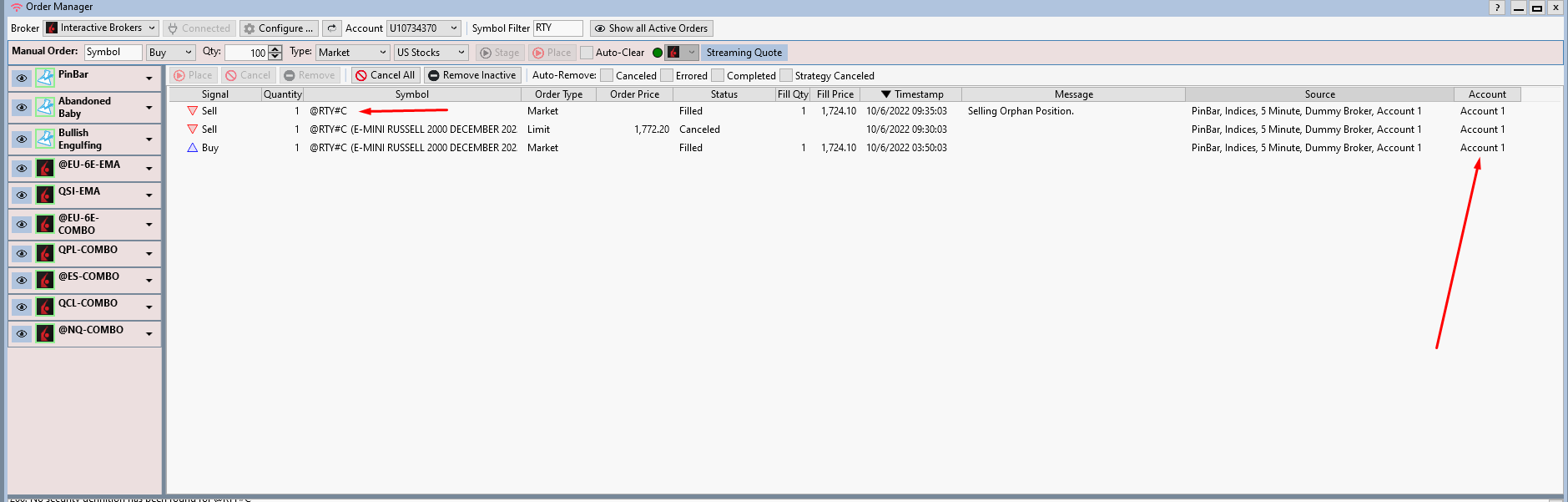Image resolution: width=1568 pixels, height=502 pixels.
Task: Click the @NQ-COMBO broker icon
Action: pyautogui.click(x=45, y=334)
